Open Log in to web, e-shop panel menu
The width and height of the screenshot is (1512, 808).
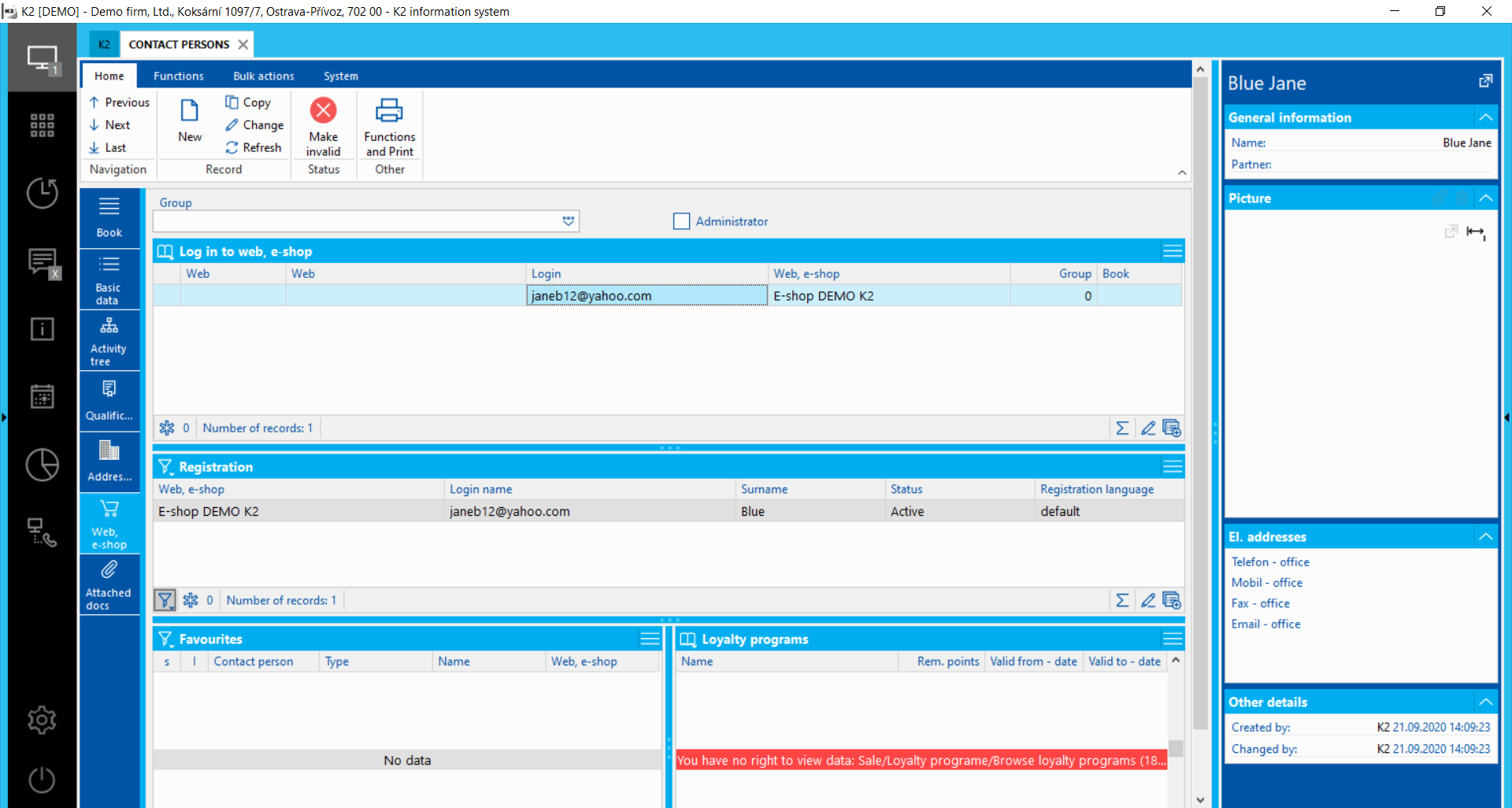coord(1173,251)
